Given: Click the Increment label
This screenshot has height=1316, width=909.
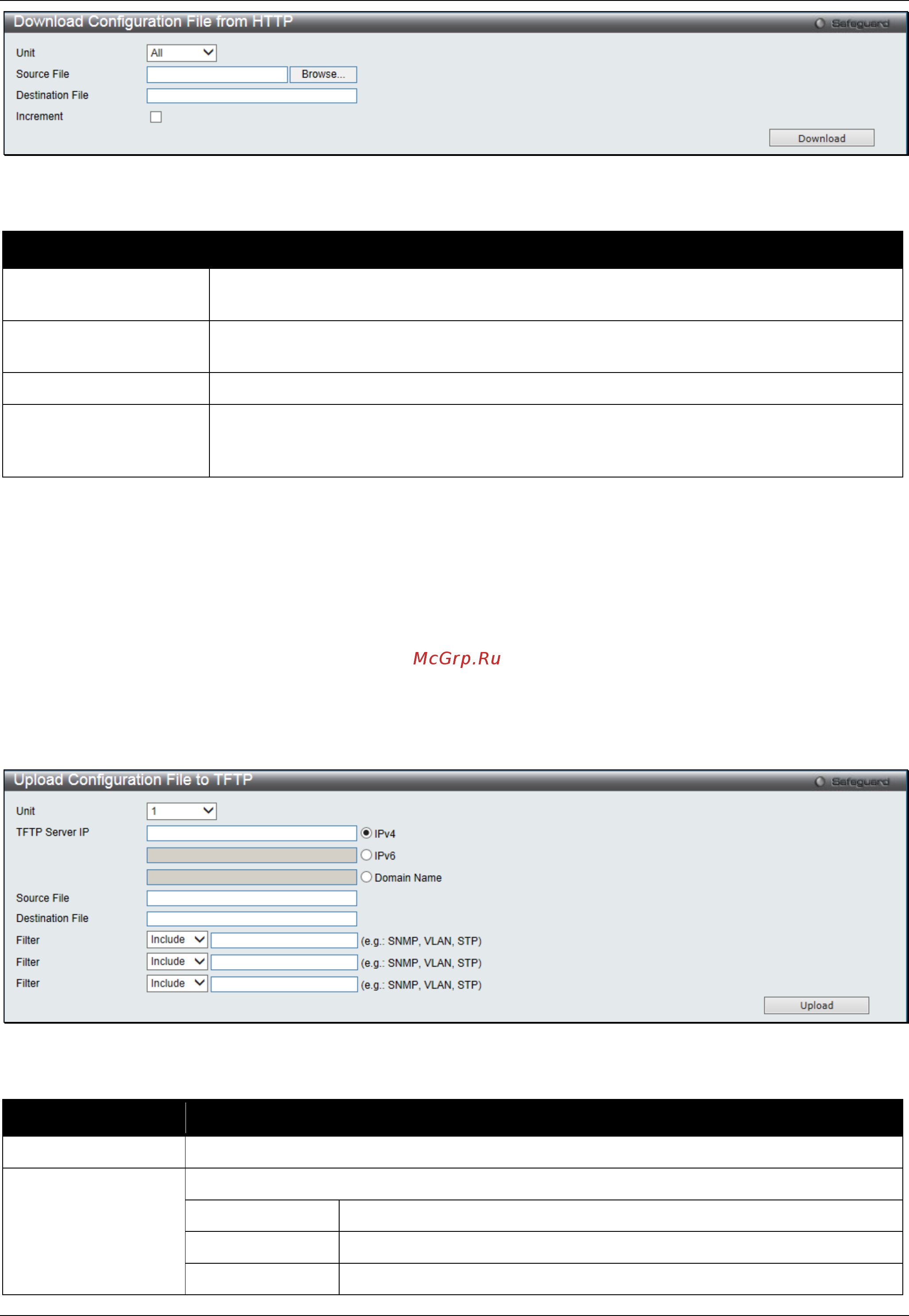Looking at the screenshot, I should [39, 116].
